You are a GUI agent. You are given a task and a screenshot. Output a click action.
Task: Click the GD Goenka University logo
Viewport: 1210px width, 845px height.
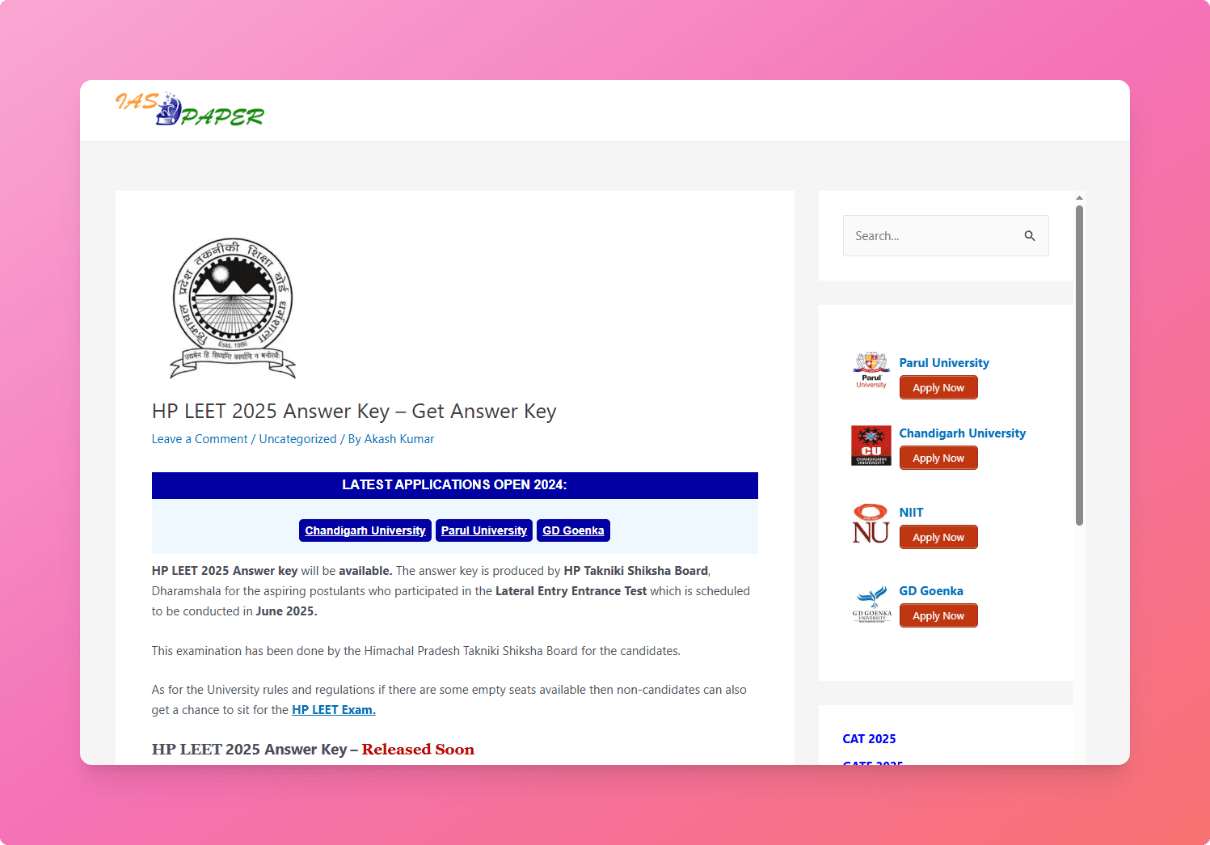(871, 603)
